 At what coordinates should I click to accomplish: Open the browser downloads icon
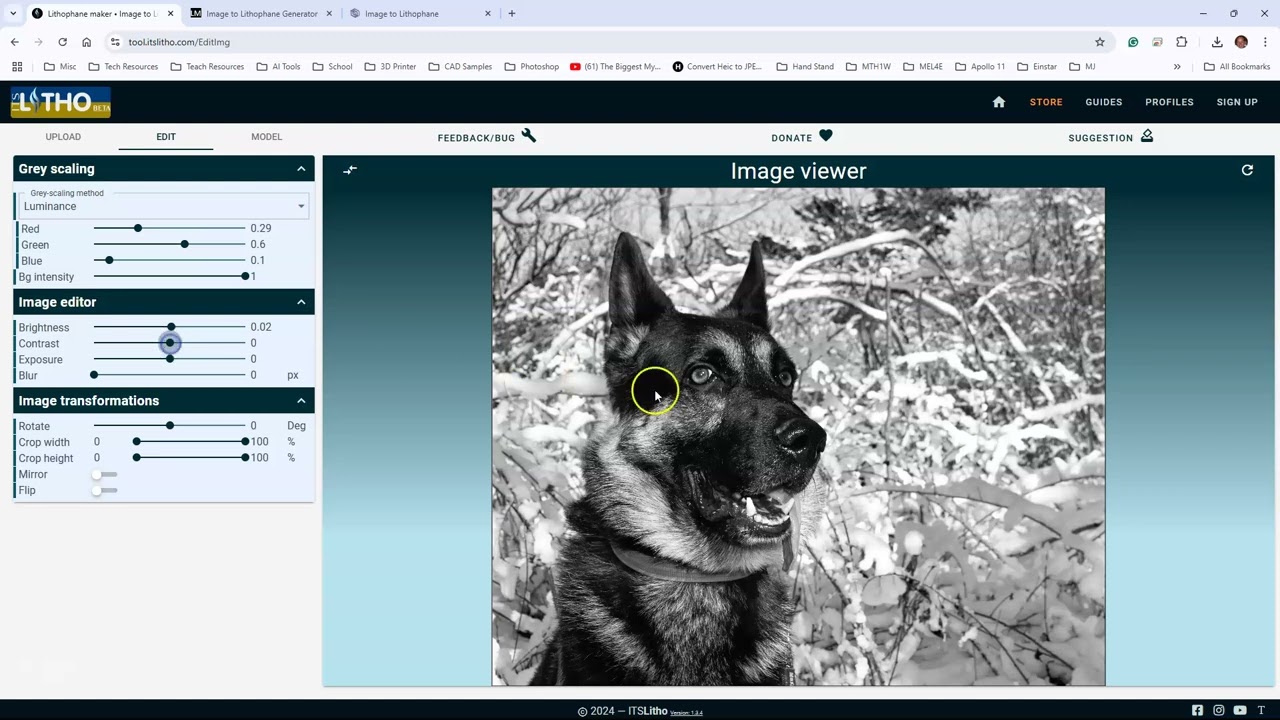click(1217, 42)
